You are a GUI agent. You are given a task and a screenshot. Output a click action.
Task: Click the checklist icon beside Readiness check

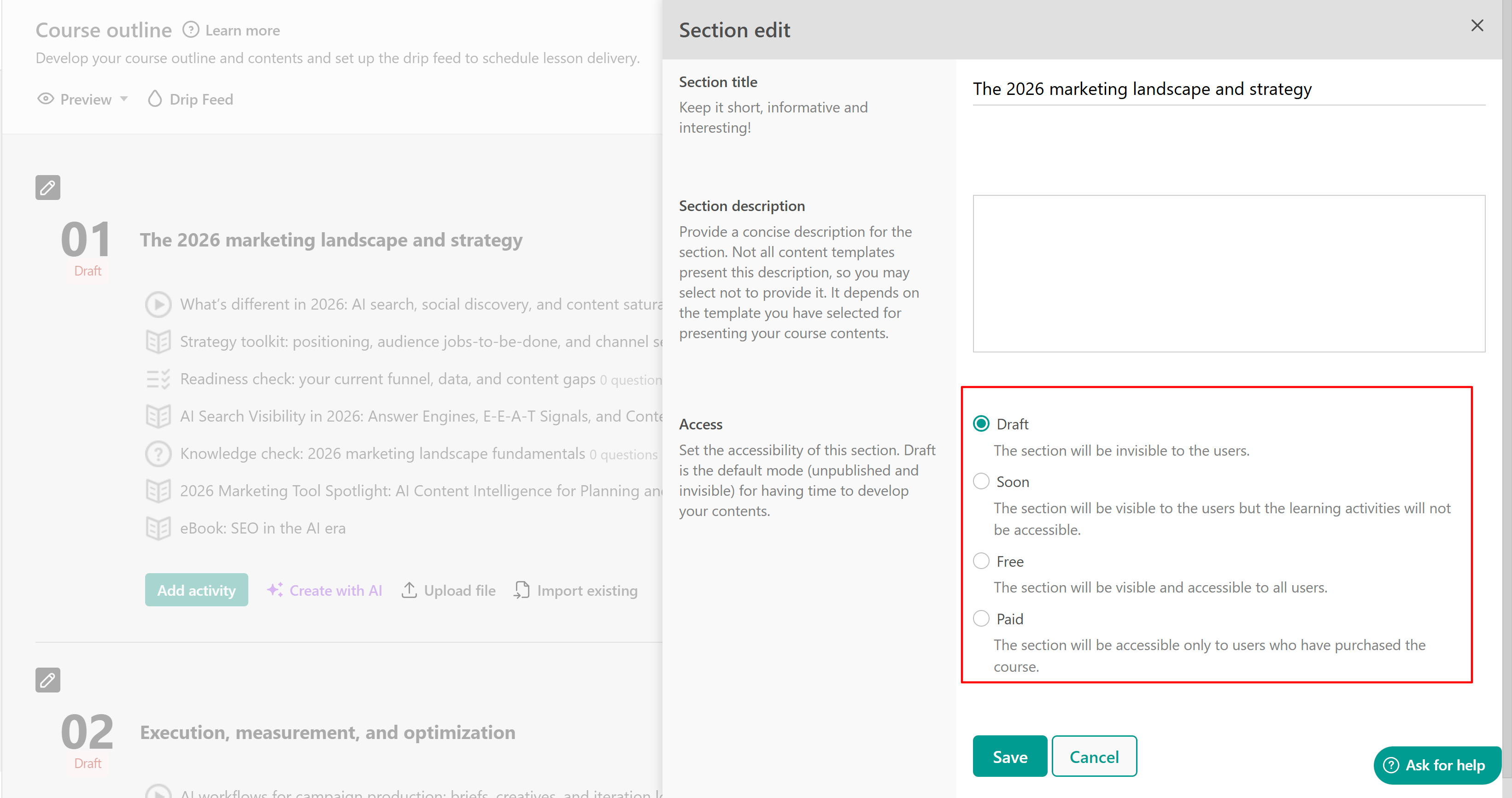pyautogui.click(x=158, y=379)
